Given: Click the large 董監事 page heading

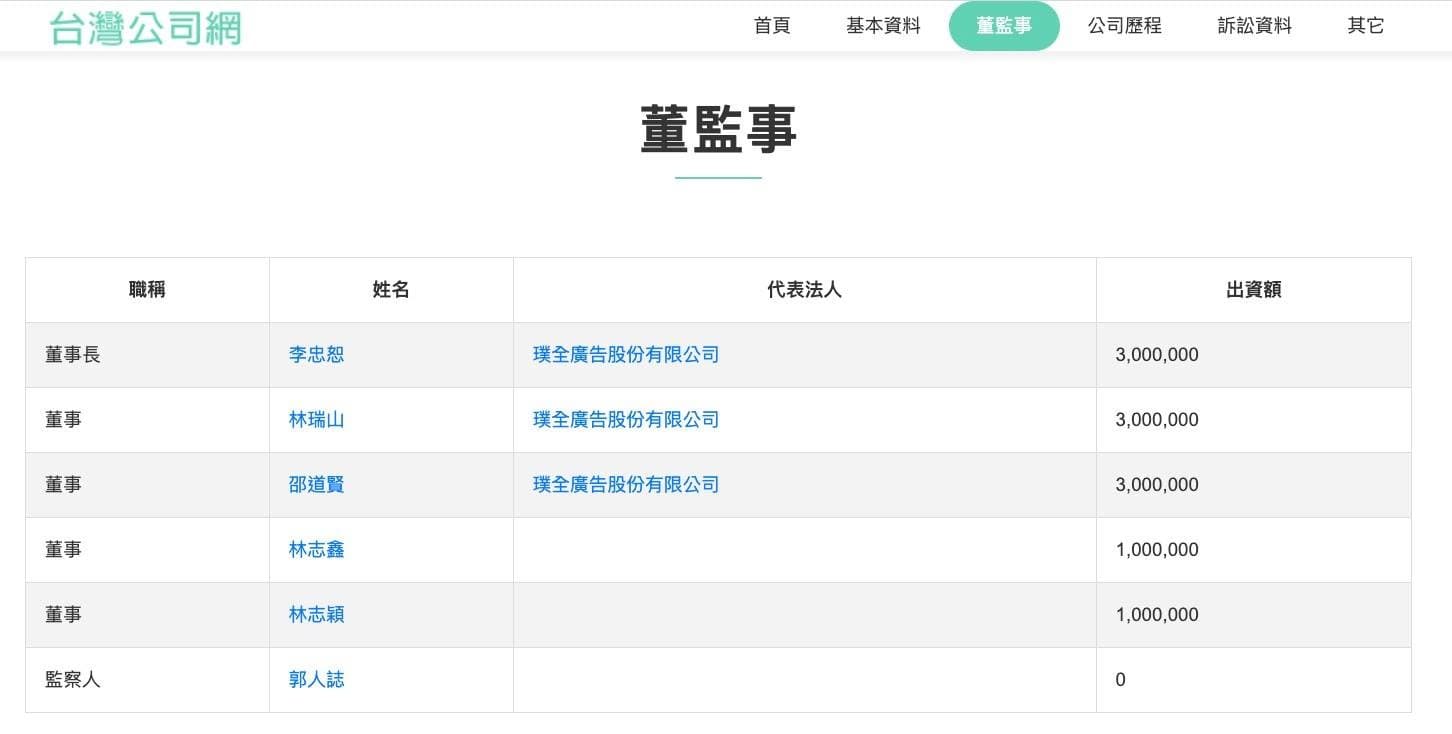Looking at the screenshot, I should pyautogui.click(x=718, y=130).
